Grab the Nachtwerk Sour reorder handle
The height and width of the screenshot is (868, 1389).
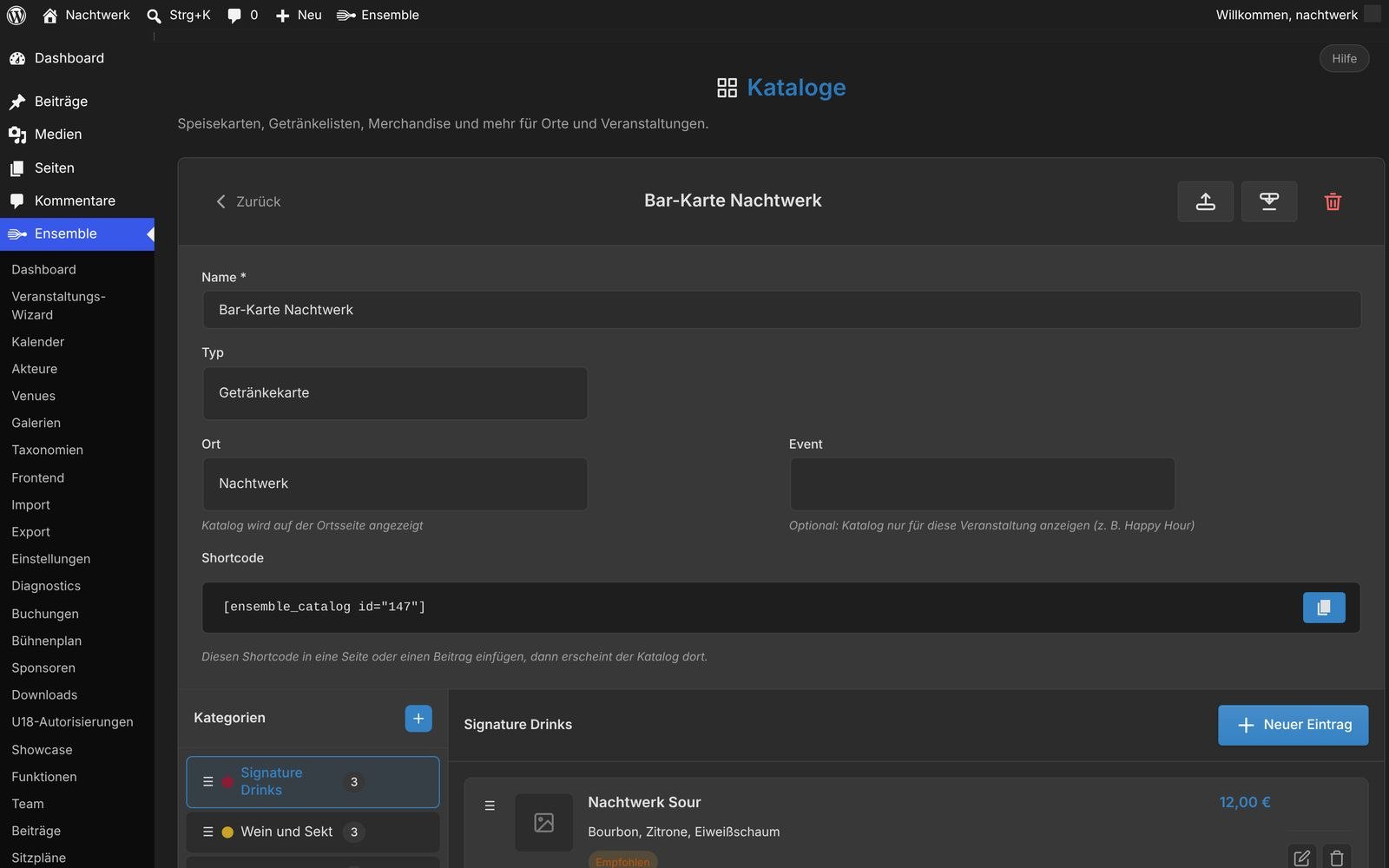[x=490, y=806]
